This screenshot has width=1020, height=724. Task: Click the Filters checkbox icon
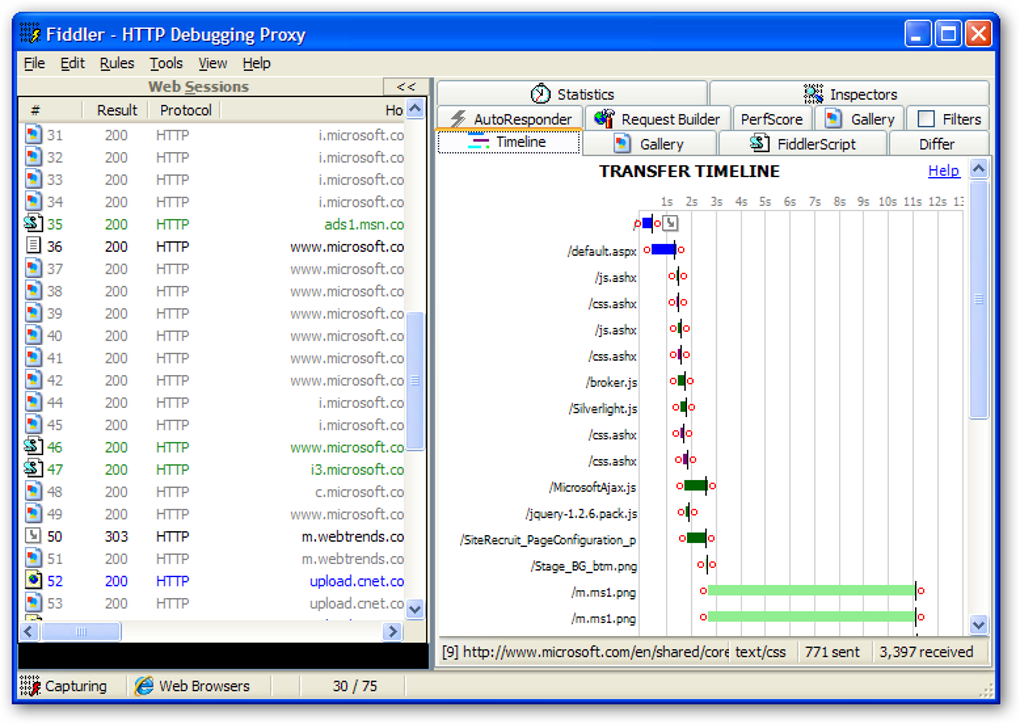(x=924, y=117)
